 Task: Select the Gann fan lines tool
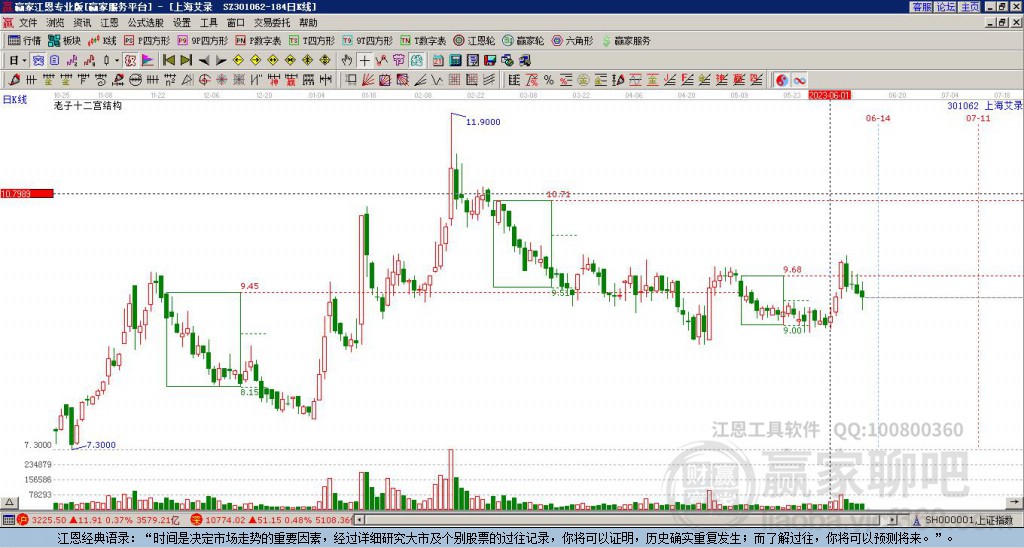368,80
